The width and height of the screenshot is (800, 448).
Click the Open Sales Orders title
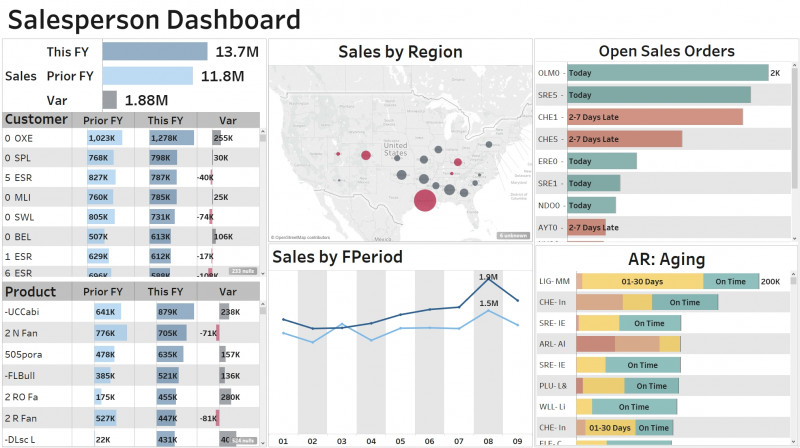(x=666, y=51)
